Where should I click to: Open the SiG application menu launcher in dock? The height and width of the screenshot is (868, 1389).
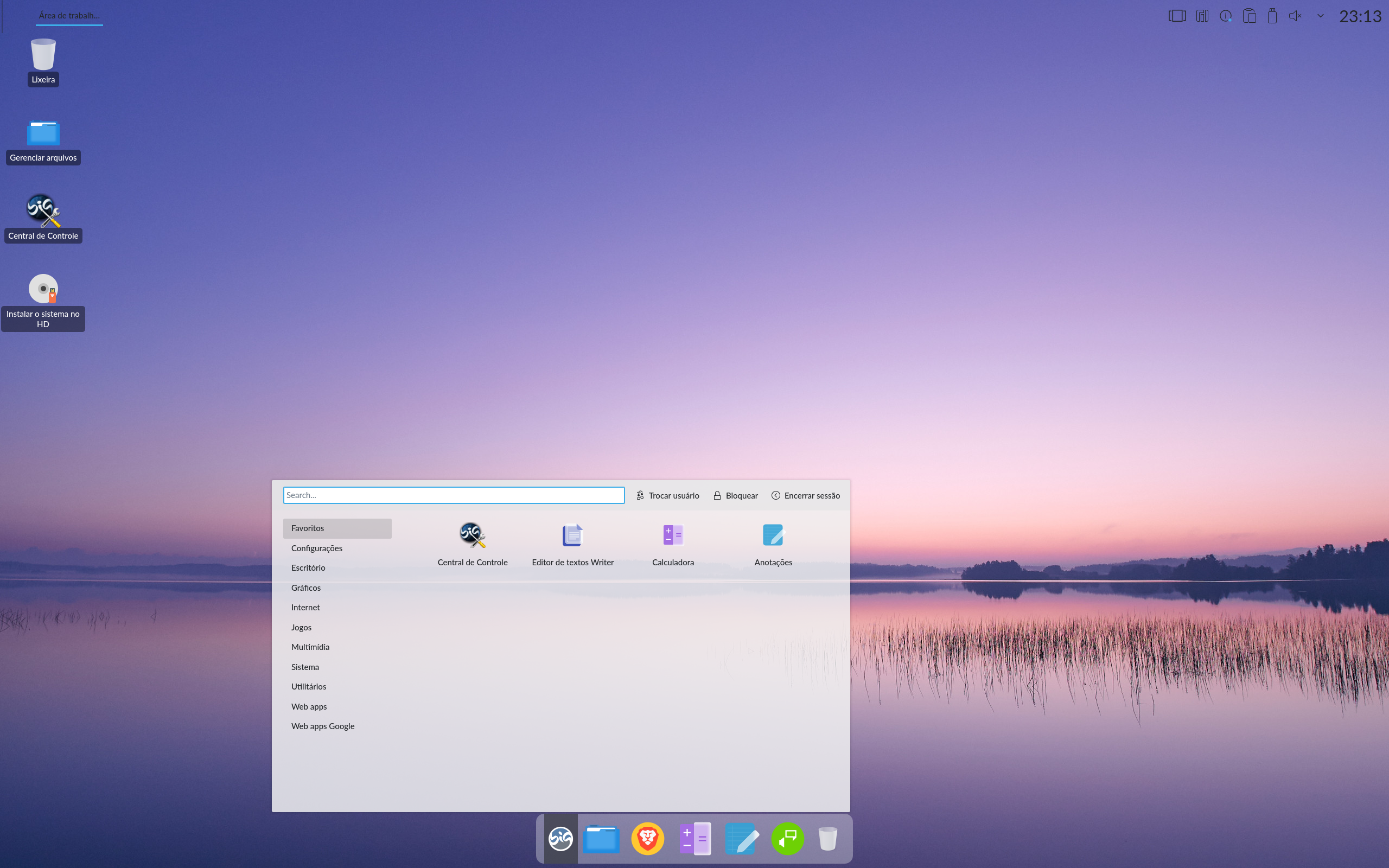coord(560,839)
